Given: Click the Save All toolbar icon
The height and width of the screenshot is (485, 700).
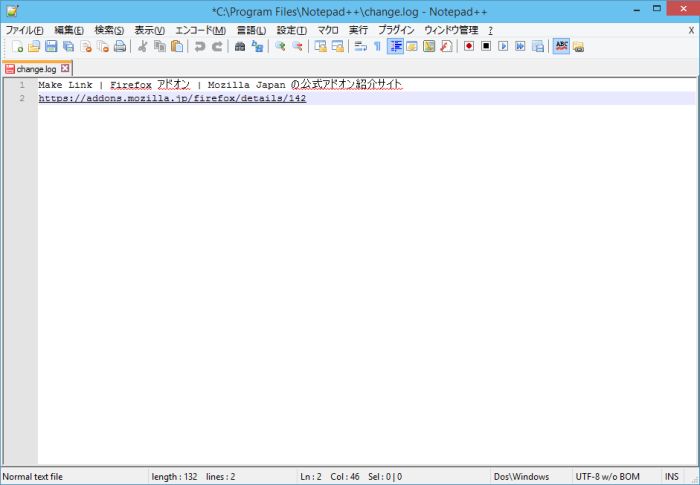Looking at the screenshot, I should point(69,46).
